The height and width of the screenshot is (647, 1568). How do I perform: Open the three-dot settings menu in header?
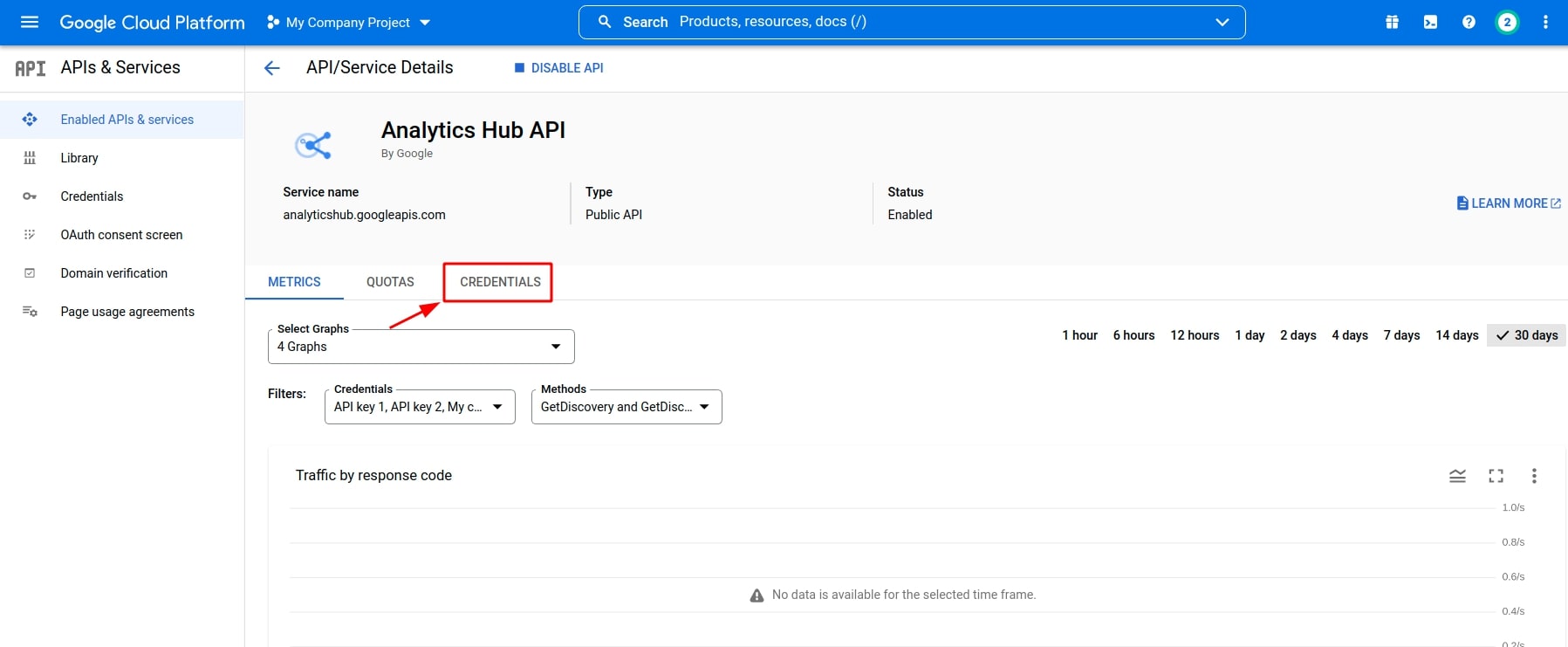click(x=1545, y=22)
